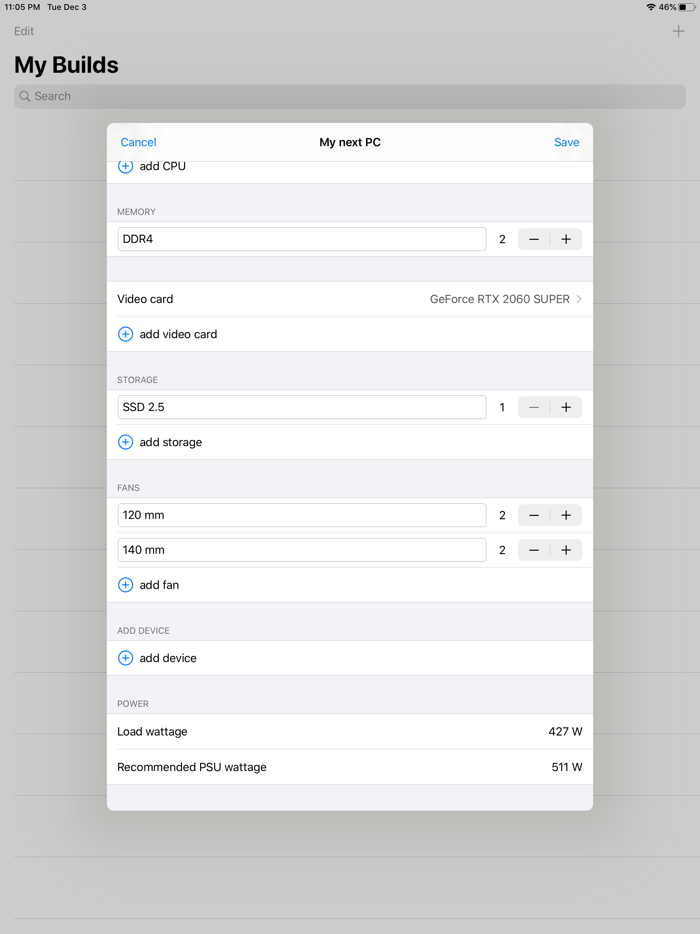Click the Search builds input field

350,96
